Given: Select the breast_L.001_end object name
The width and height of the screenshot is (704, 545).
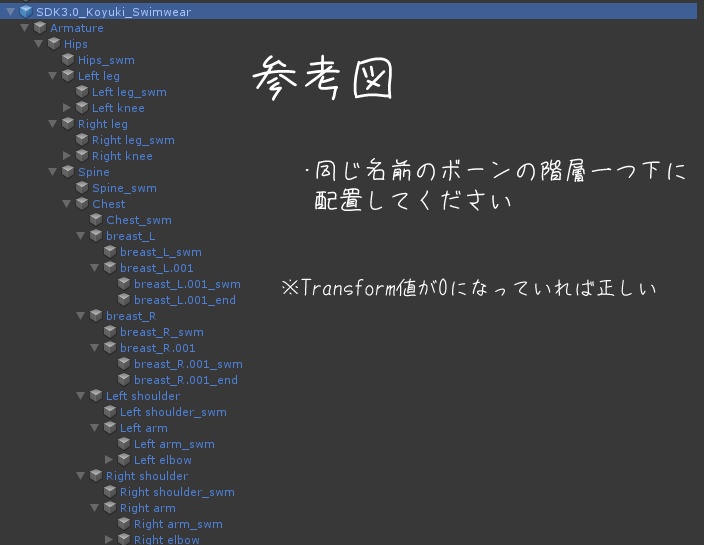Looking at the screenshot, I should [185, 300].
